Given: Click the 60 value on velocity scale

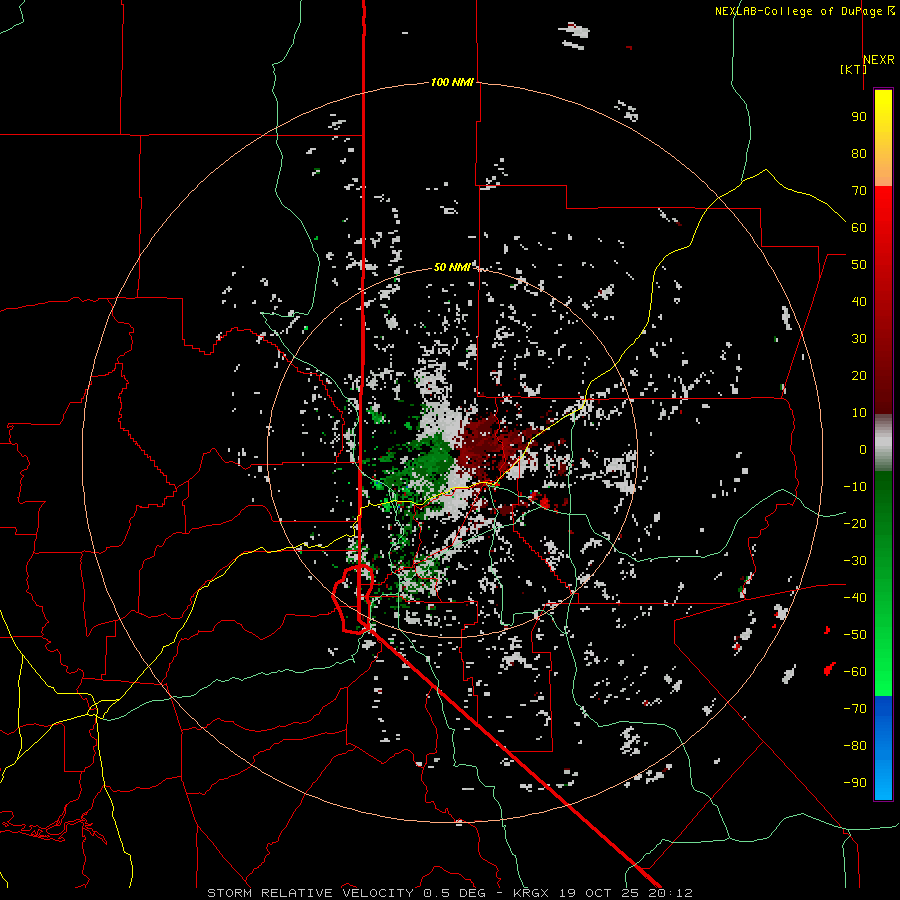Looking at the screenshot, I should point(859,228).
